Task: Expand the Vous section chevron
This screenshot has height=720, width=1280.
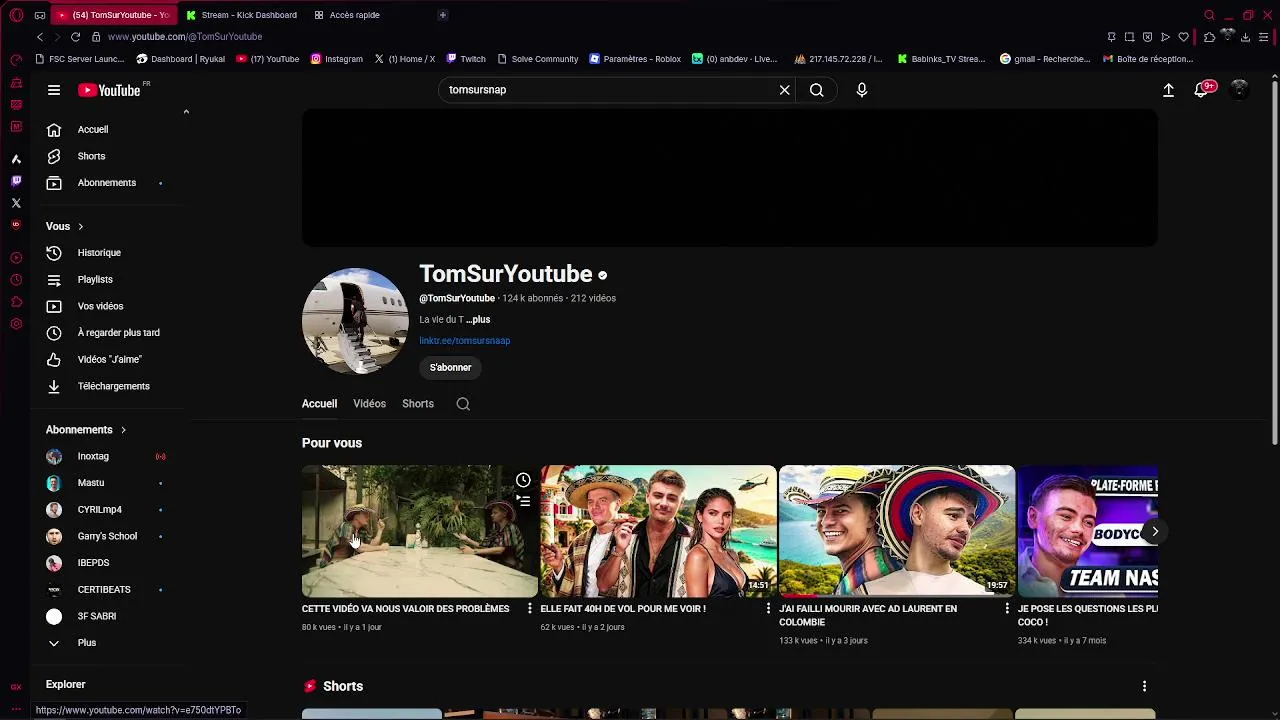Action: [80, 226]
